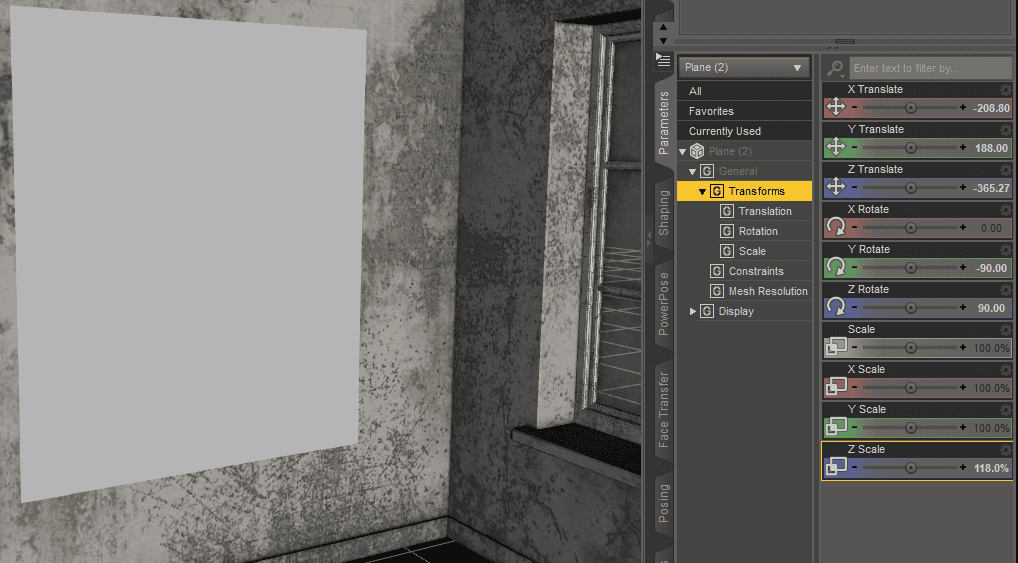Viewport: 1018px width, 563px height.
Task: Open X Rotate gear settings
Action: (1006, 210)
